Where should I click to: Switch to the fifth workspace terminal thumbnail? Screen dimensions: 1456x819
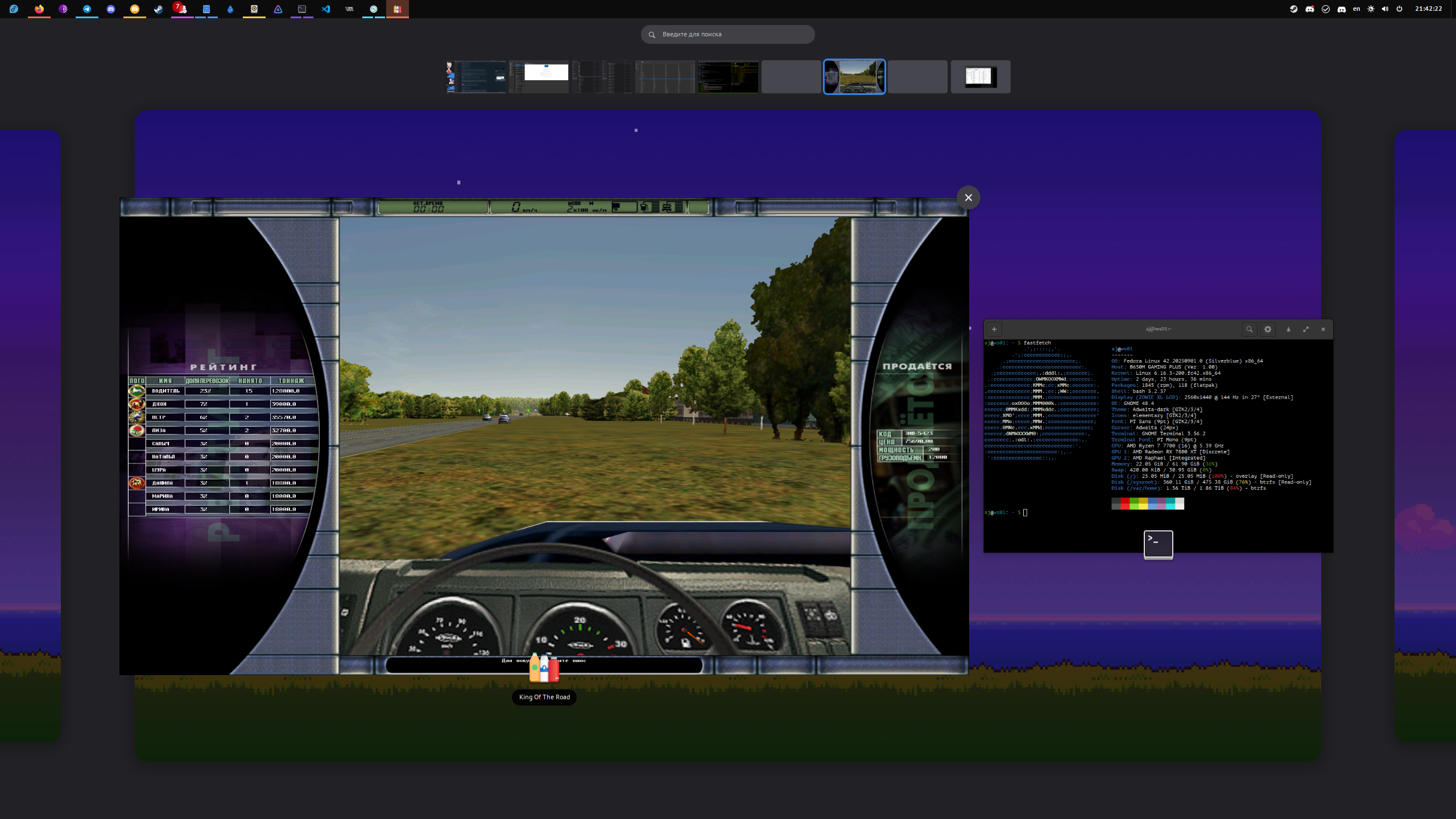[x=728, y=77]
